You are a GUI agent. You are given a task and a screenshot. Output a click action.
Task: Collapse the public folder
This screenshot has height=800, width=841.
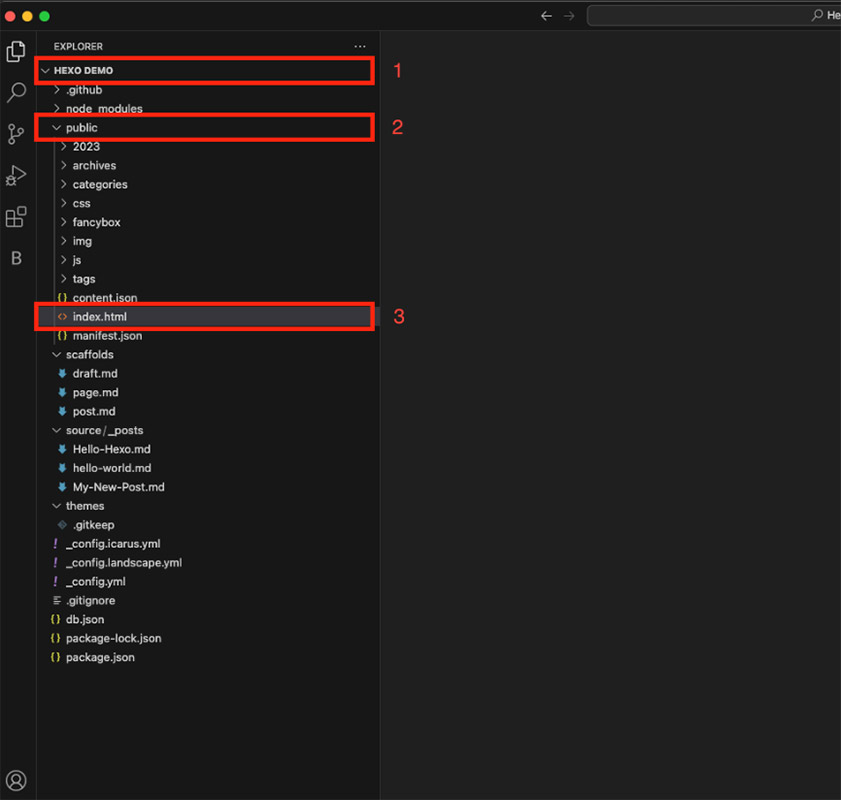[208, 128]
